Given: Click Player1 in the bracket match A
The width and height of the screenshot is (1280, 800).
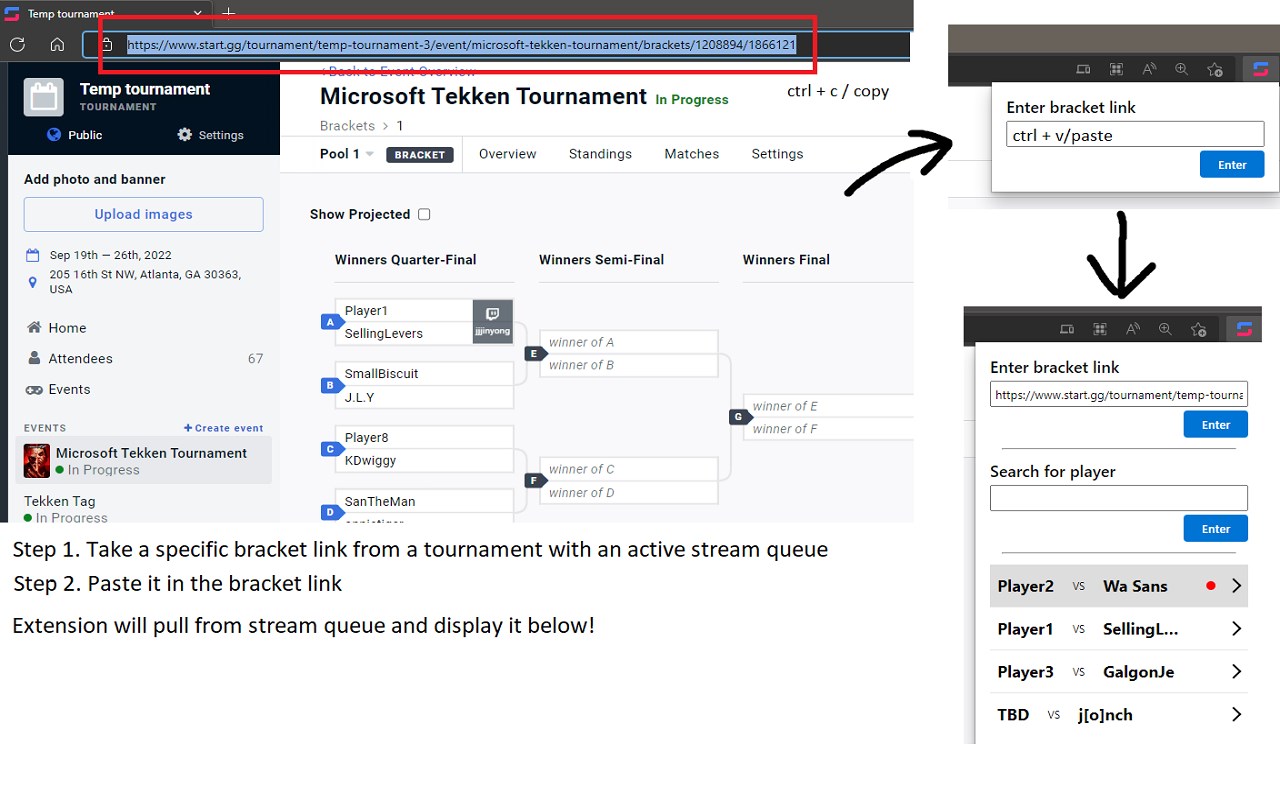Looking at the screenshot, I should click(367, 311).
